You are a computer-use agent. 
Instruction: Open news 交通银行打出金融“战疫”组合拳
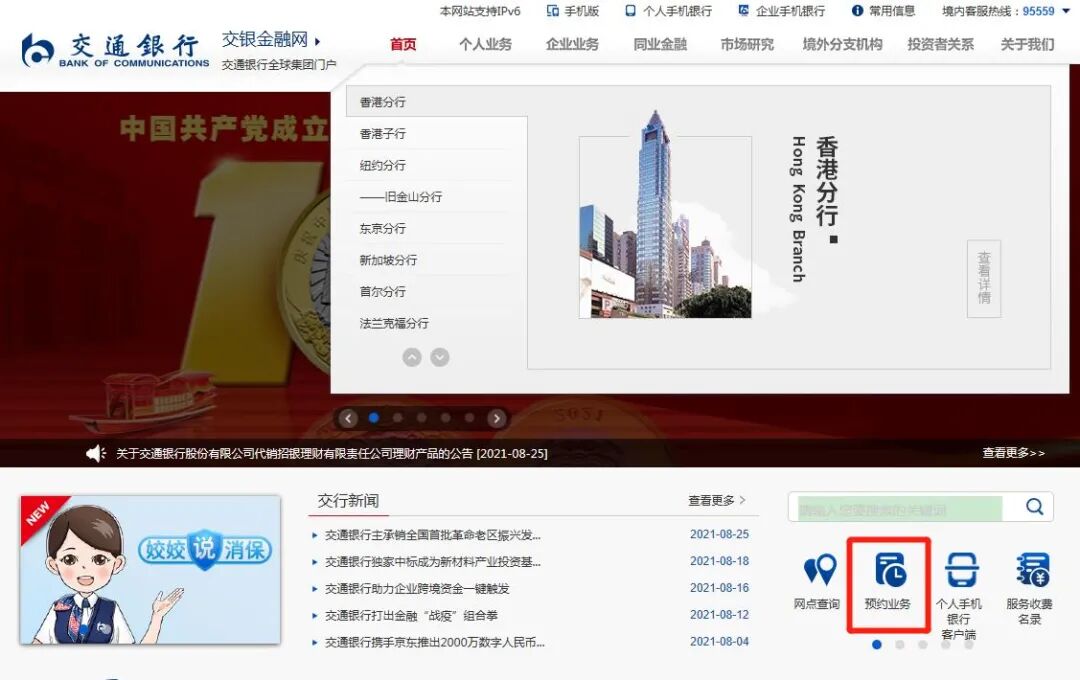coord(411,615)
